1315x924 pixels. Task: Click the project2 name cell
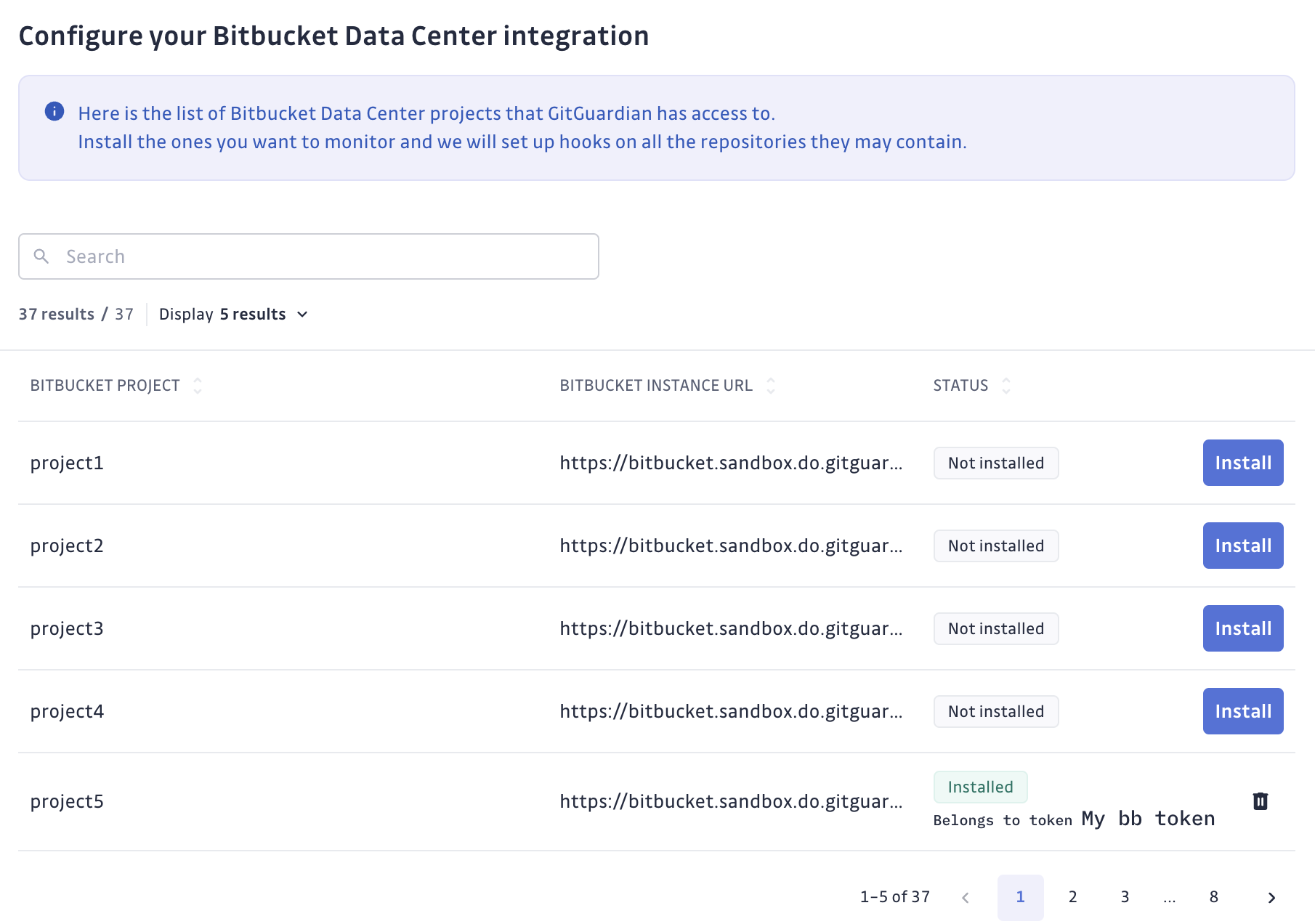(67, 546)
